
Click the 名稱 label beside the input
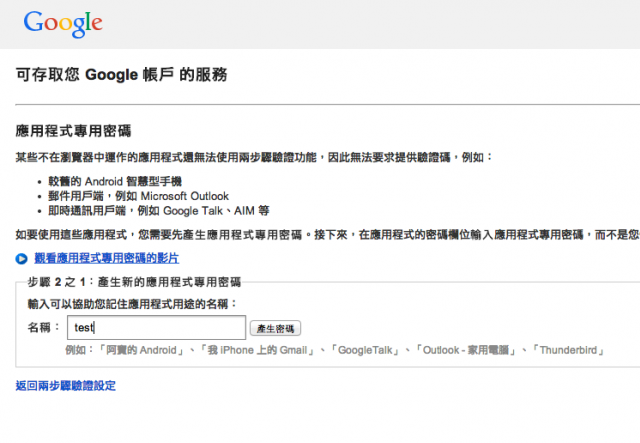point(43,327)
